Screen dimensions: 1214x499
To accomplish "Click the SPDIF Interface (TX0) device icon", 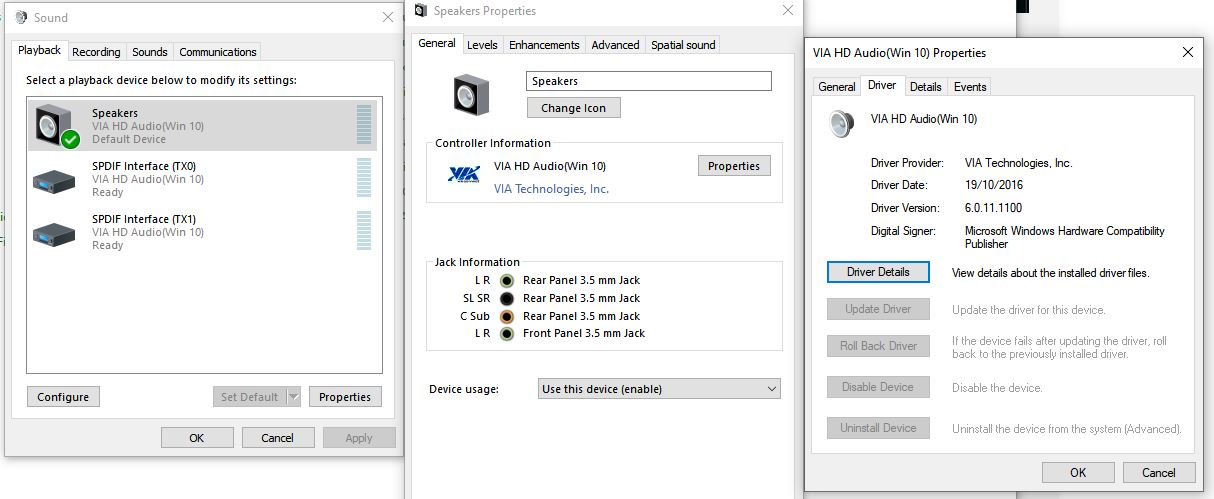I will tap(54, 180).
